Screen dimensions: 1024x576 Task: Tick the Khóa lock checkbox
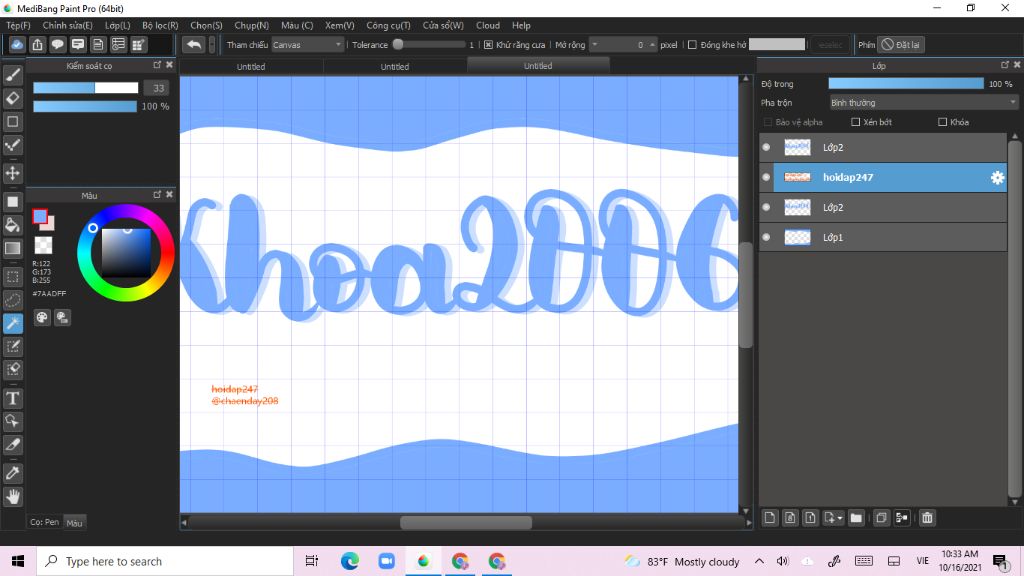point(942,122)
